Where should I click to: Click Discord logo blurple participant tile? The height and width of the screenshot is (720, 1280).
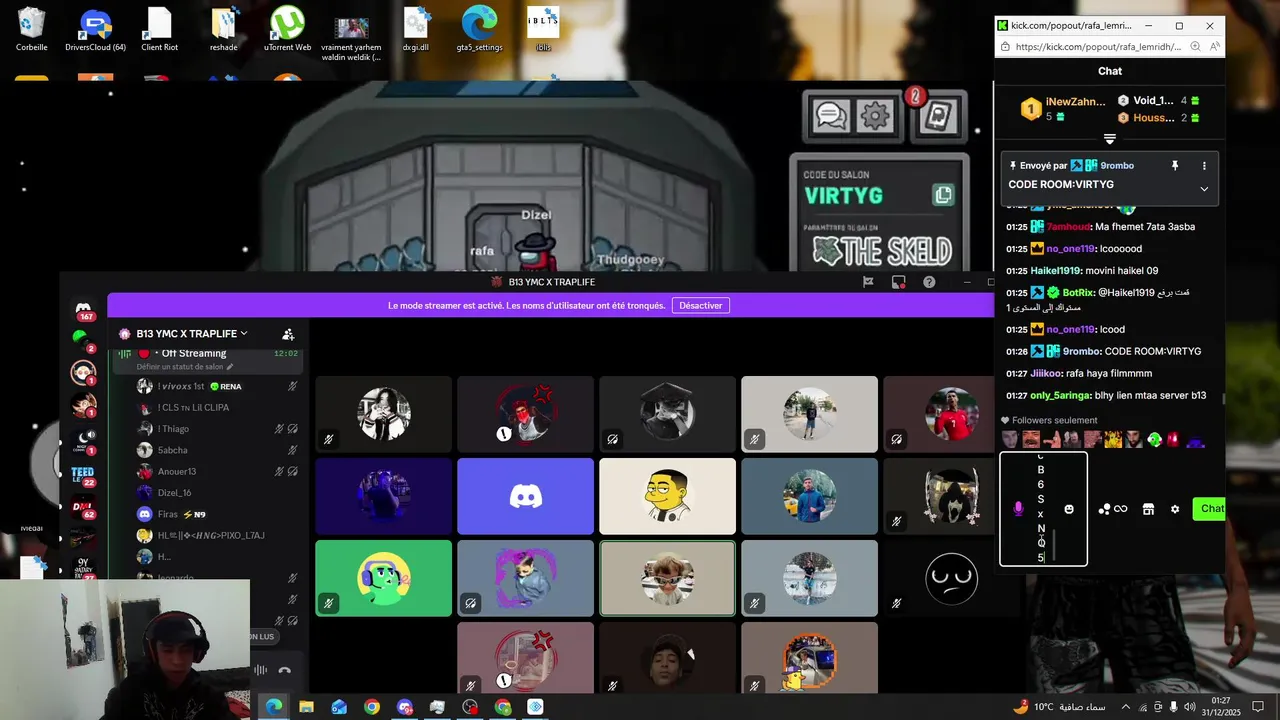(525, 496)
